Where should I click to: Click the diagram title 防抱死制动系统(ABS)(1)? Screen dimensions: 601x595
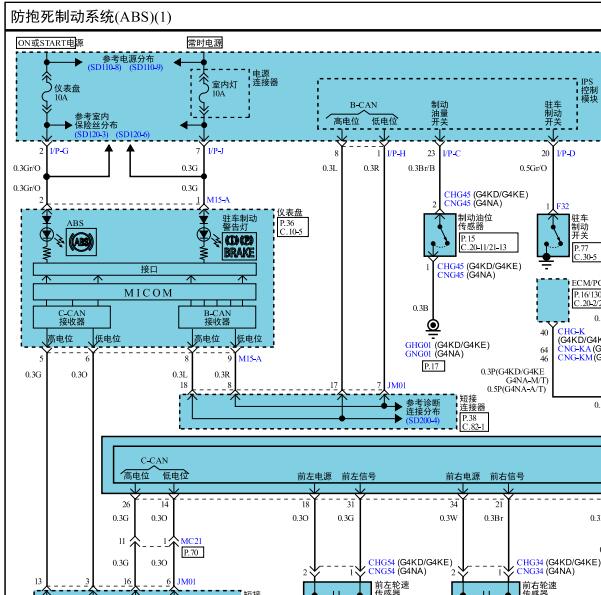[x=91, y=17]
